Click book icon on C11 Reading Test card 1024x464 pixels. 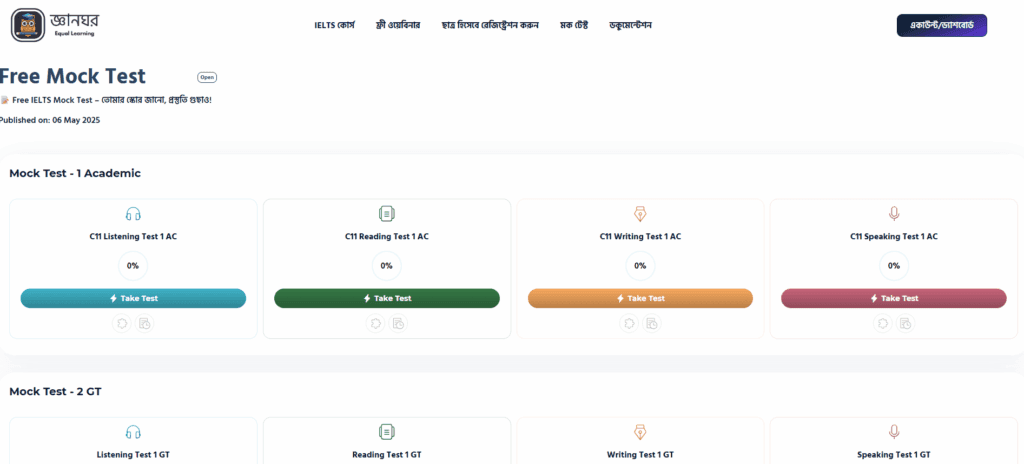[387, 214]
